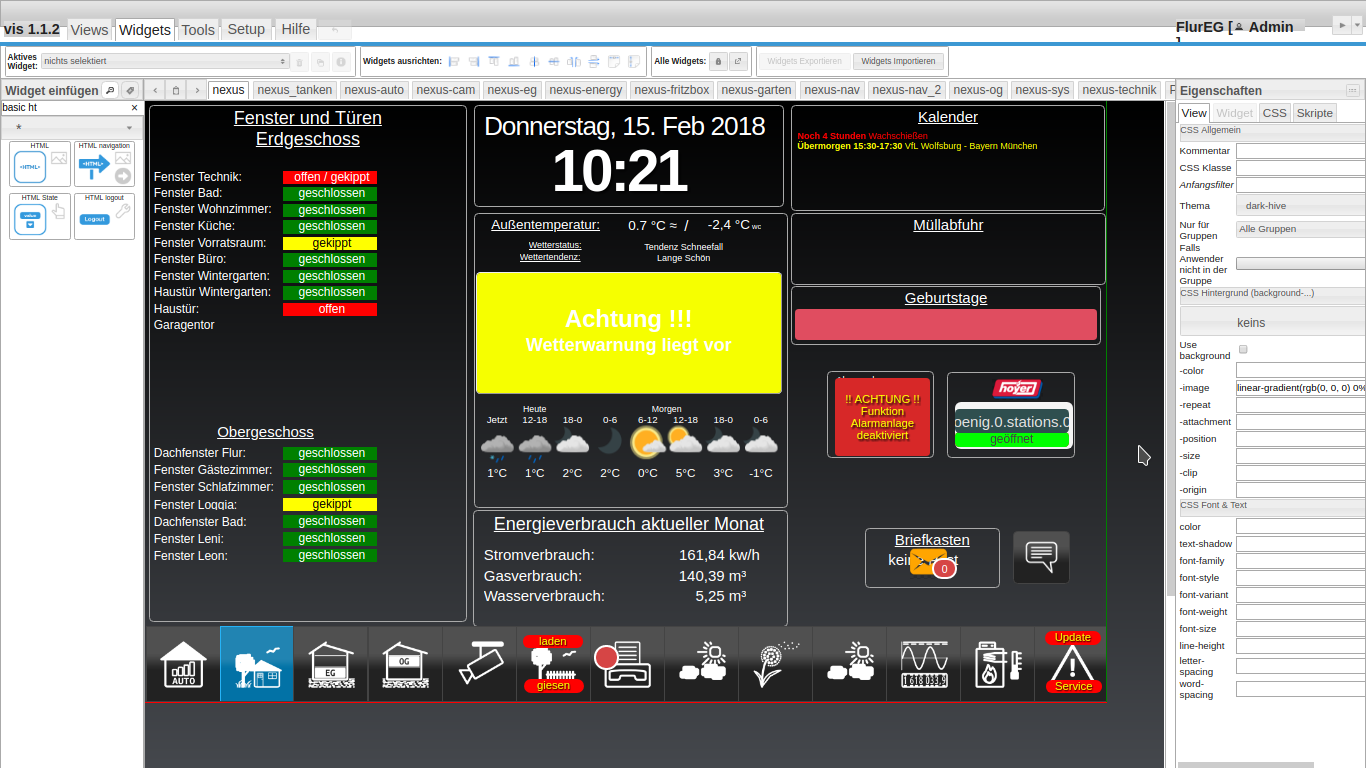
Task: Open the energy meter sine-wave icon
Action: (923, 664)
